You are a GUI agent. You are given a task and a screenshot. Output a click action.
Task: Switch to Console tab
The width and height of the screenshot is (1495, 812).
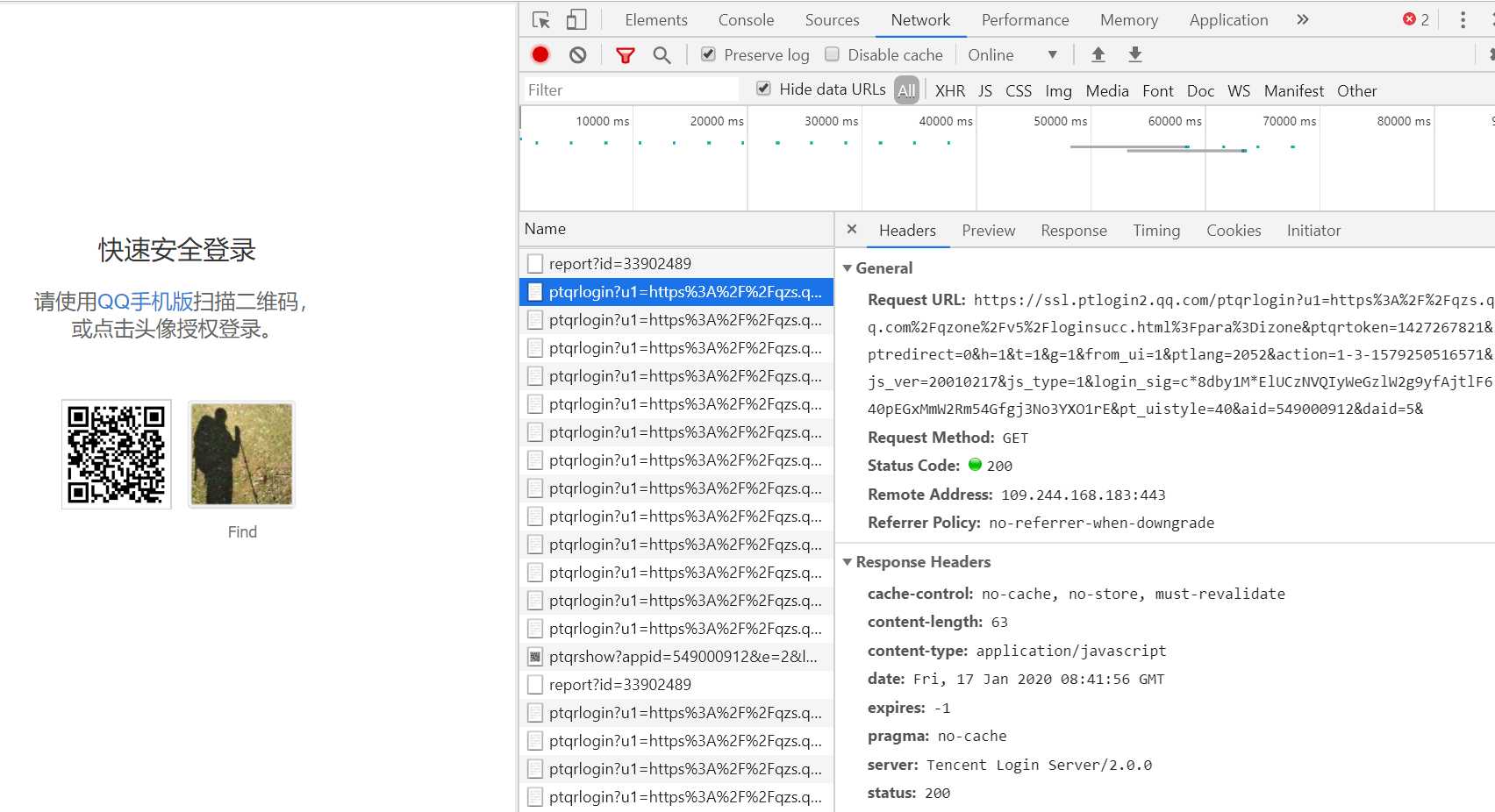point(746,19)
